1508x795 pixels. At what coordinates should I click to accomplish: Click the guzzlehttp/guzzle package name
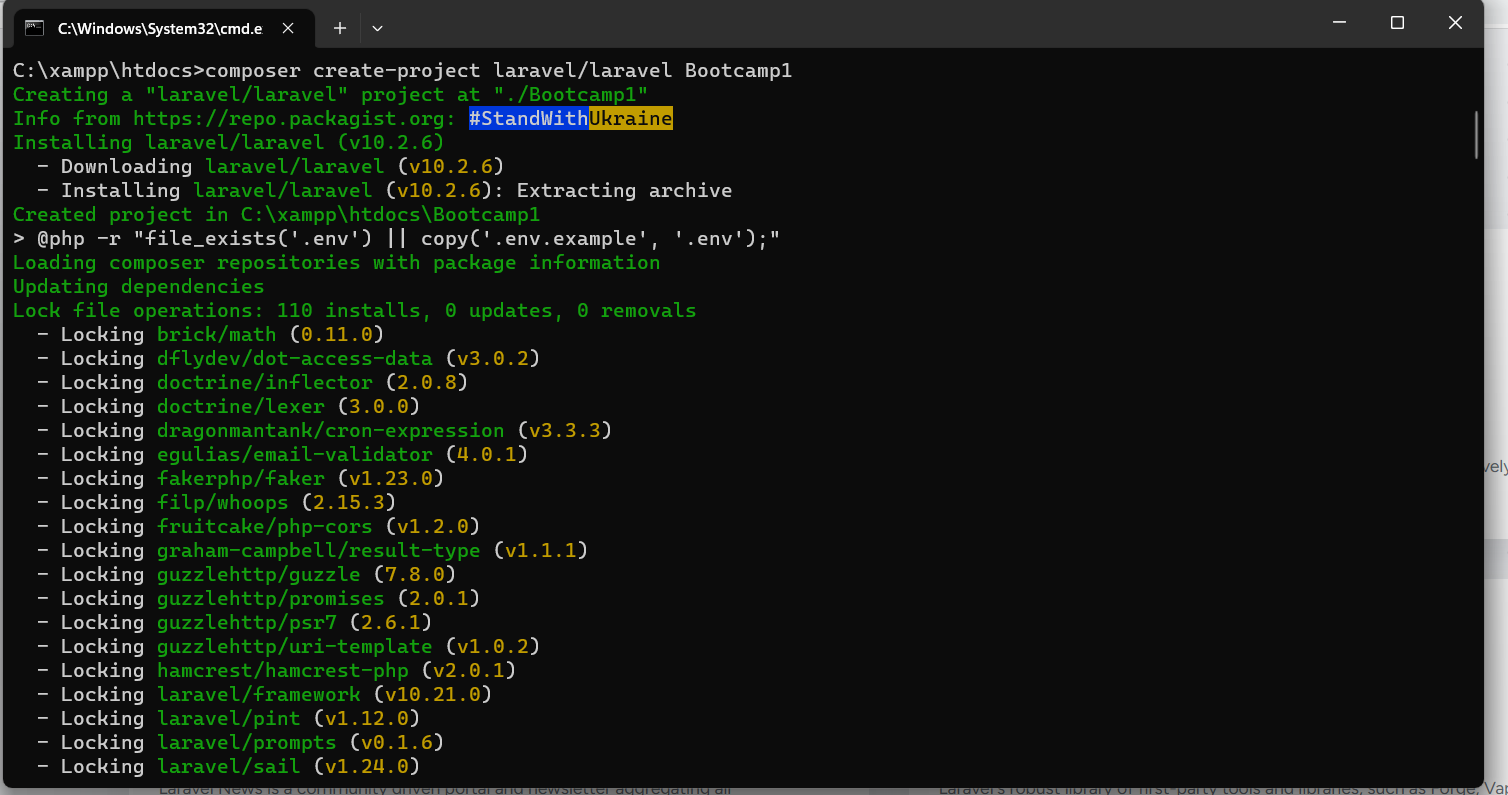[259, 575]
